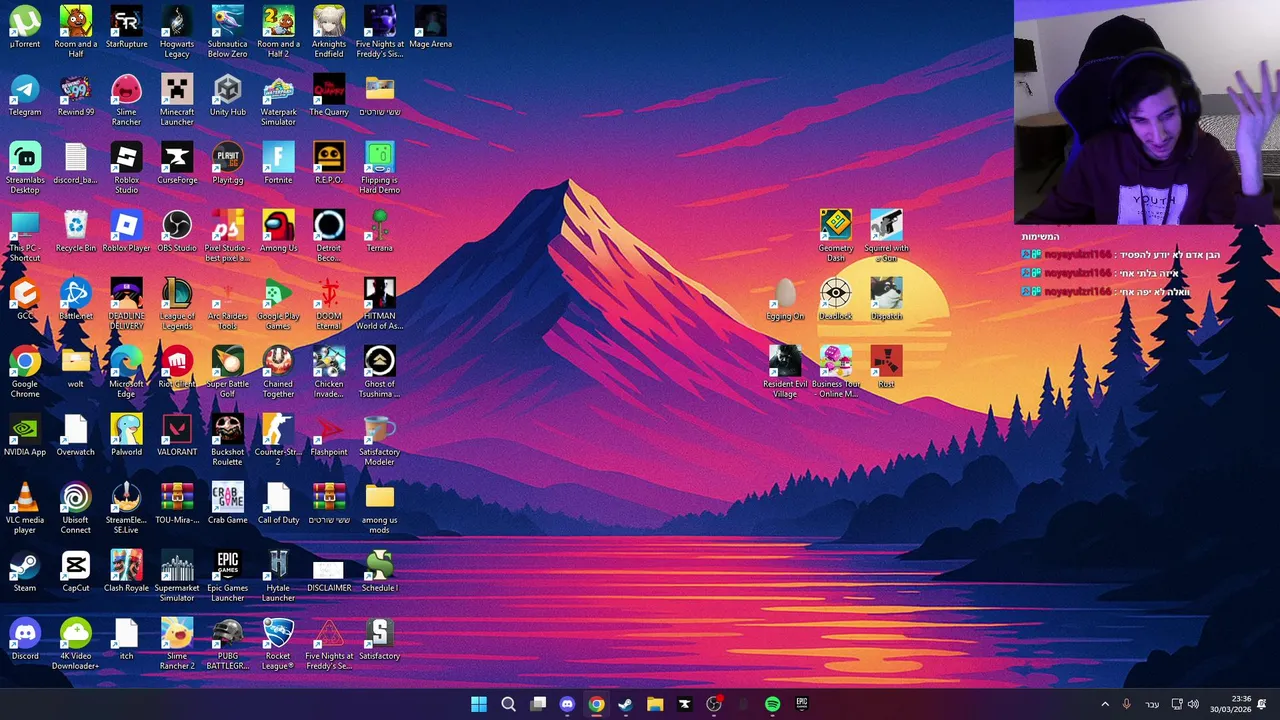Open the Deadlock game icon

pyautogui.click(x=836, y=299)
